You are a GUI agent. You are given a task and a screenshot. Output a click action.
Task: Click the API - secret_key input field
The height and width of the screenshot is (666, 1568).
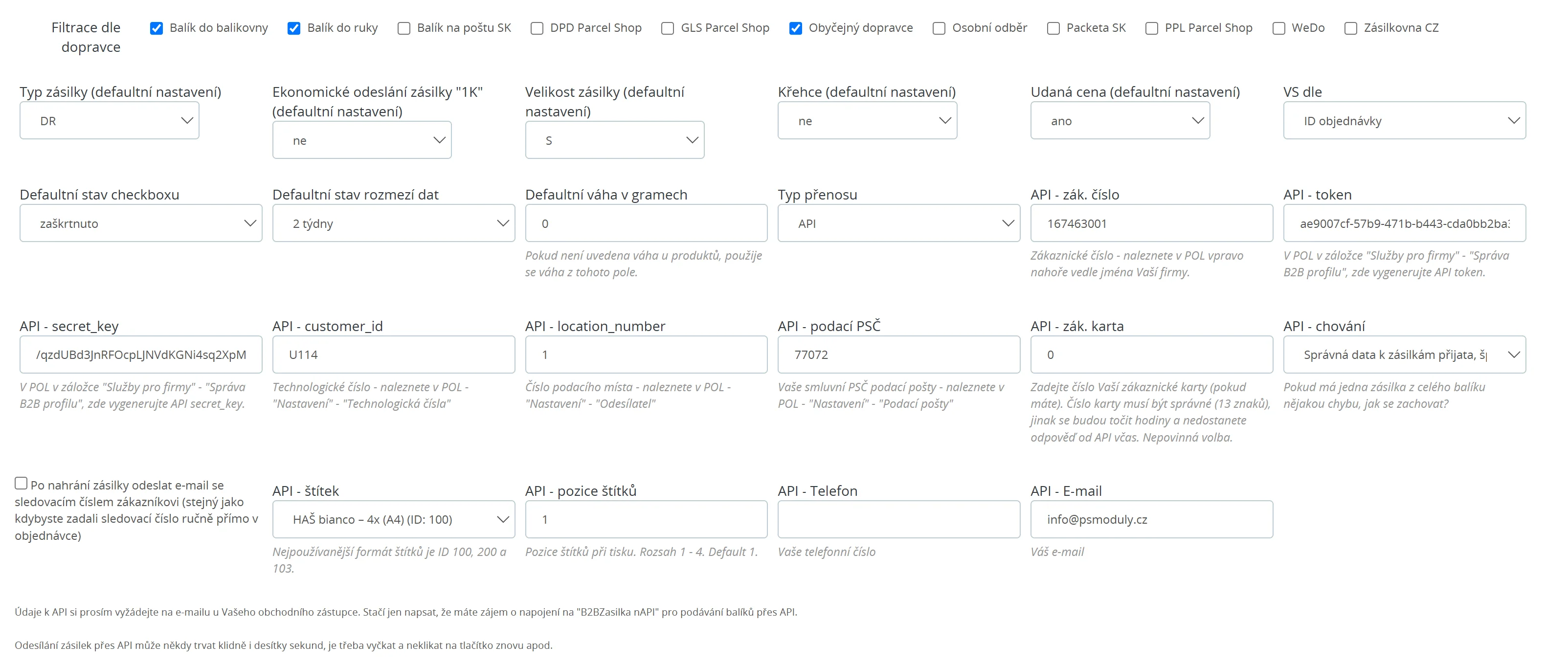[x=140, y=355]
